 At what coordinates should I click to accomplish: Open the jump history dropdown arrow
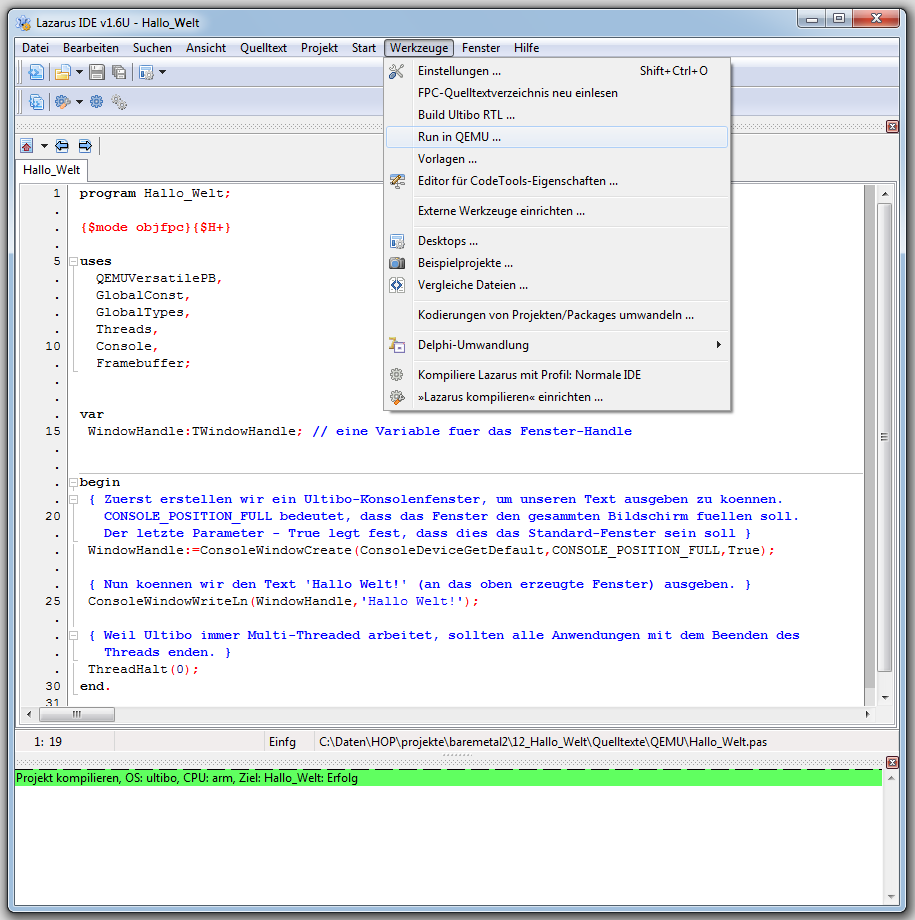tap(44, 146)
